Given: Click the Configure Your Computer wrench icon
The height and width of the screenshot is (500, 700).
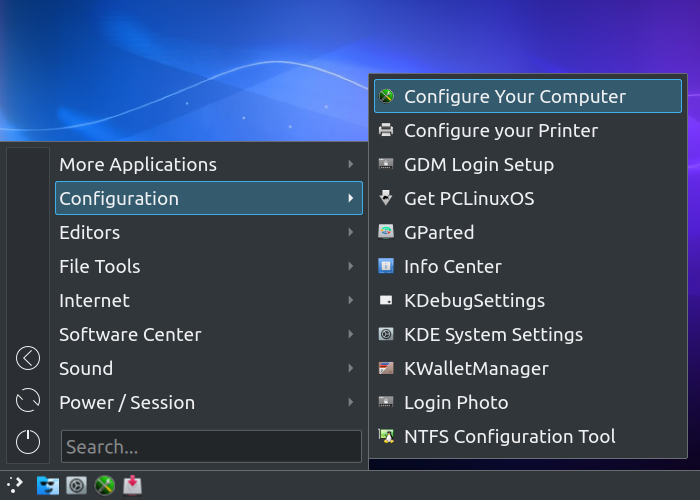Looking at the screenshot, I should (386, 96).
